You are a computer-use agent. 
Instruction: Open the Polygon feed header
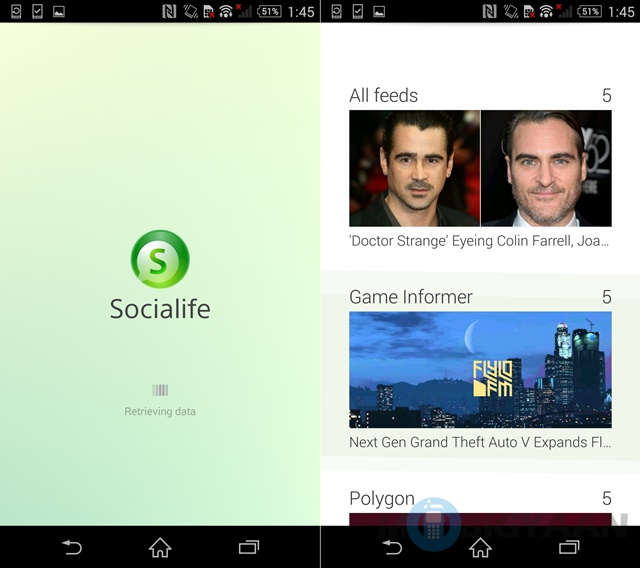(x=382, y=499)
